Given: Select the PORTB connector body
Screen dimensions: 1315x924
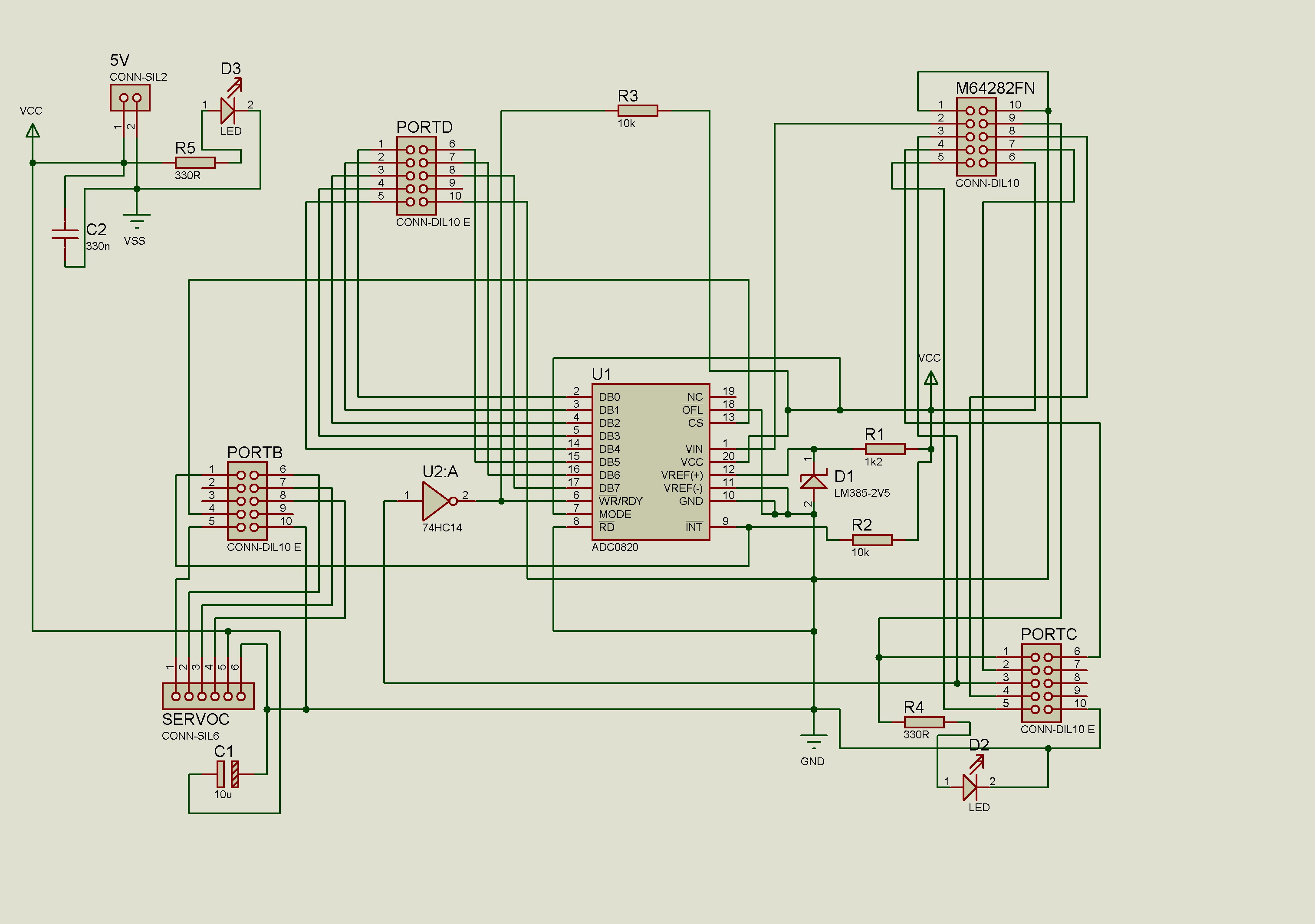Looking at the screenshot, I should (247, 501).
